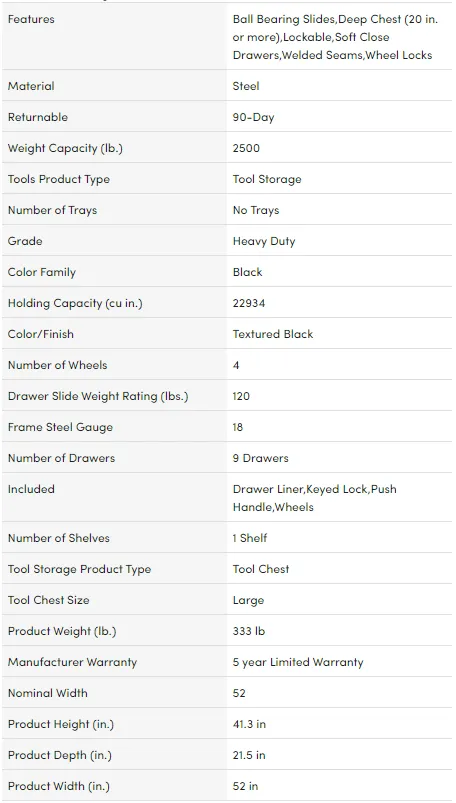Select the 1 Shelf value
The width and height of the screenshot is (456, 803).
click(x=250, y=538)
